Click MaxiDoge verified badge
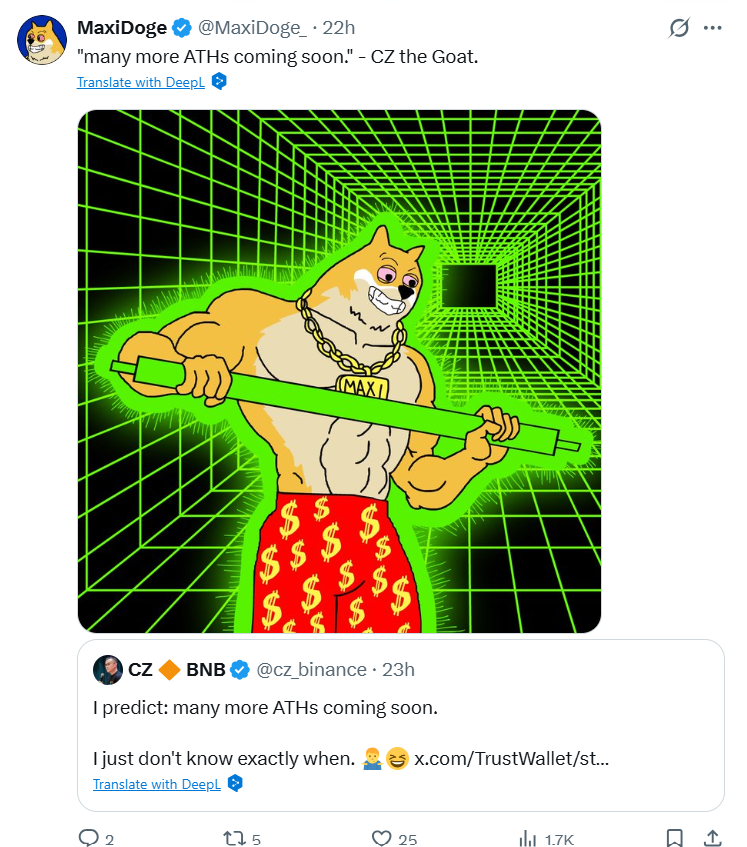This screenshot has height=847, width=747. click(x=182, y=28)
